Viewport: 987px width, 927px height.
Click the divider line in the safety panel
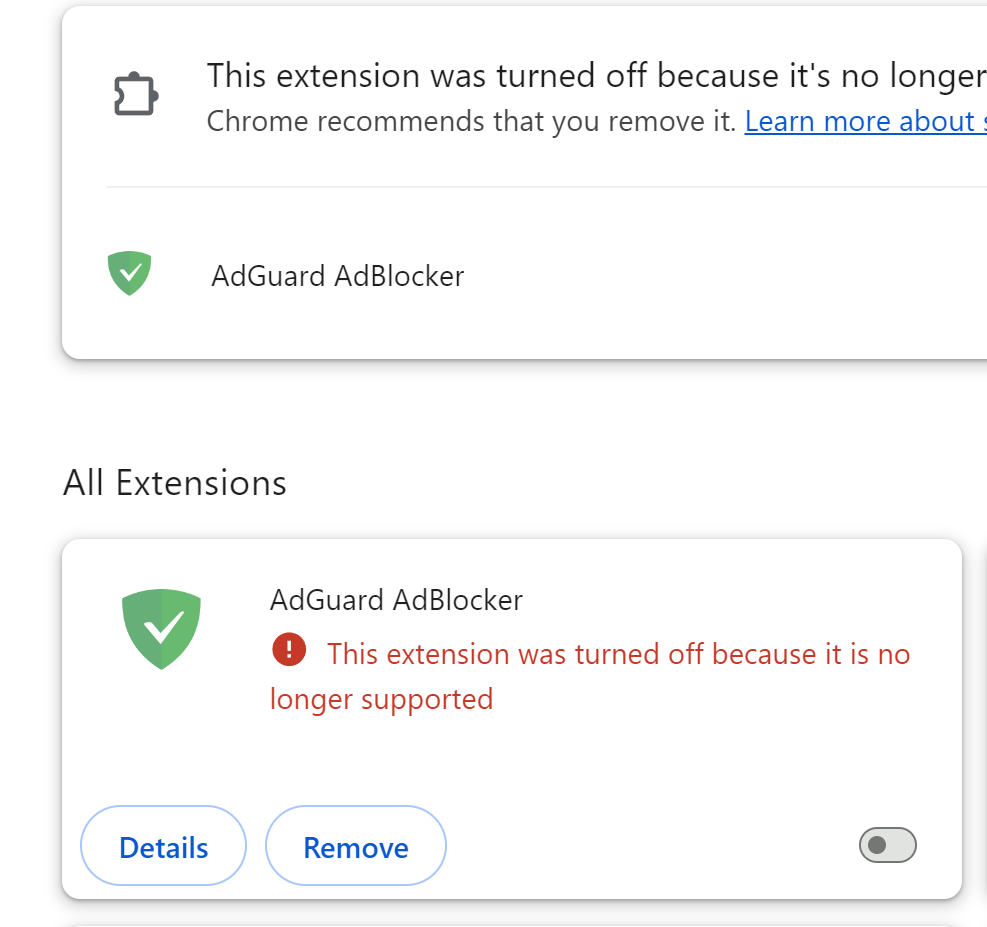click(546, 187)
